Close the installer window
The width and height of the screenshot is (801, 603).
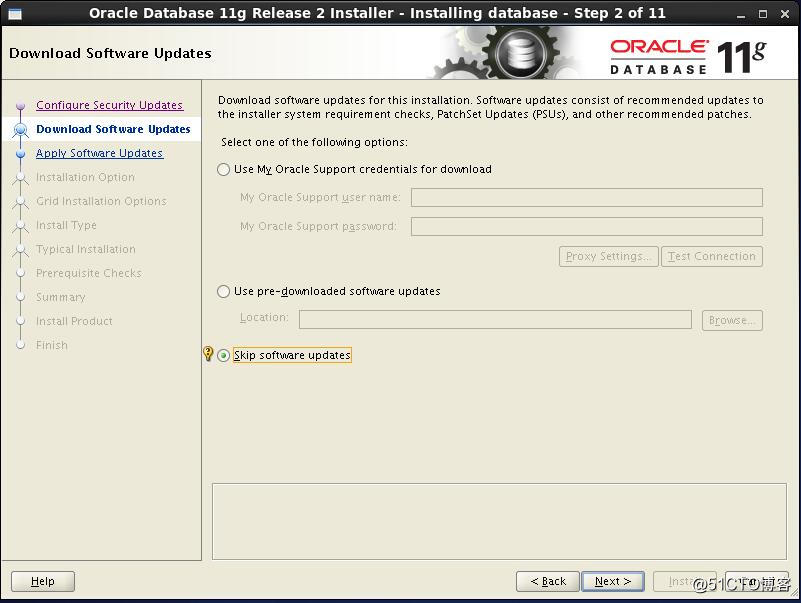click(x=785, y=14)
